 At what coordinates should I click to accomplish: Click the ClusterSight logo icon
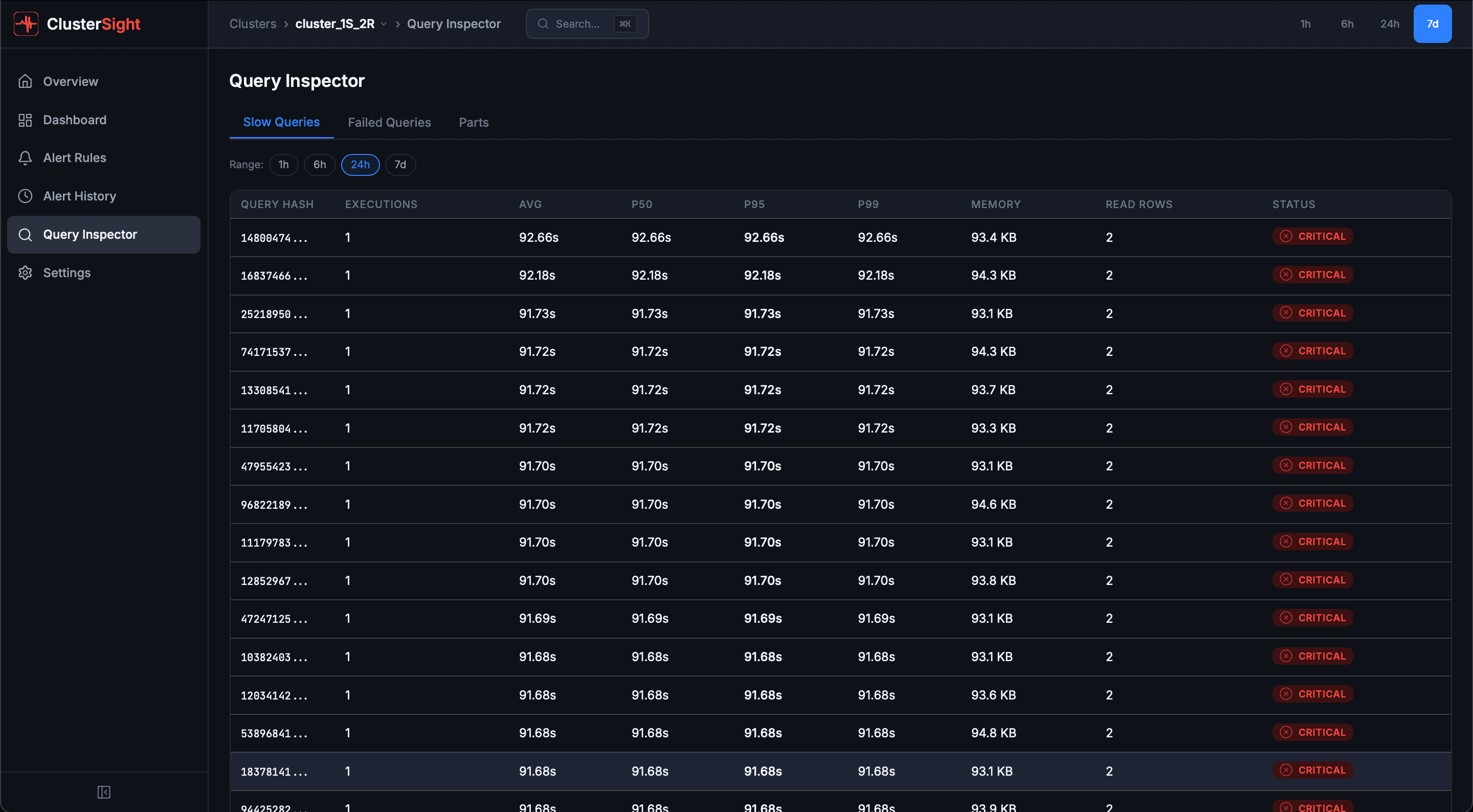26,24
